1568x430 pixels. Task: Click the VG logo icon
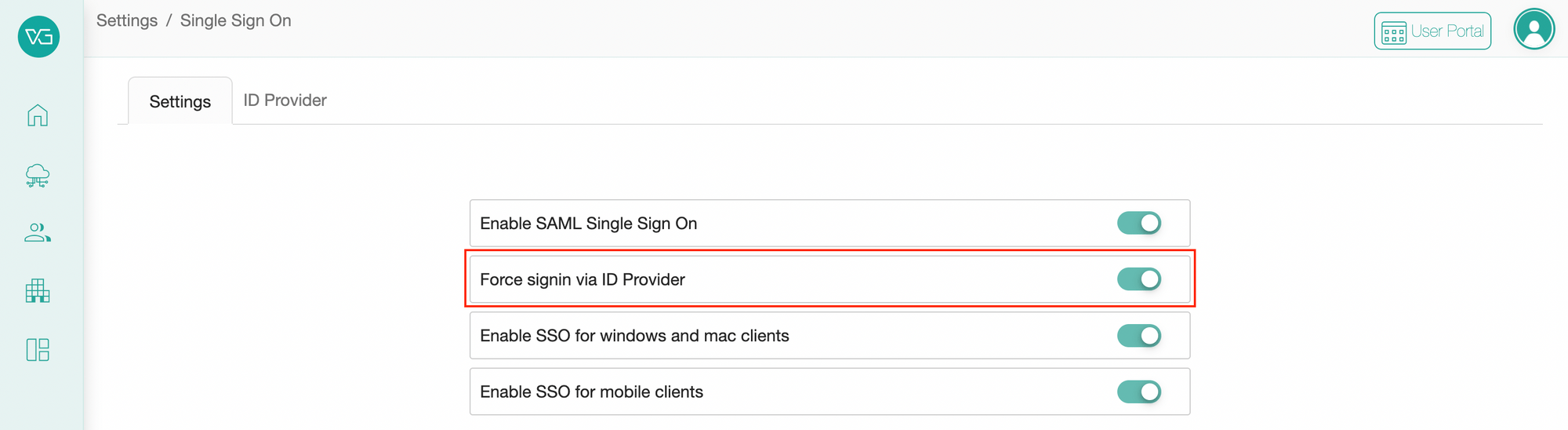tap(38, 36)
